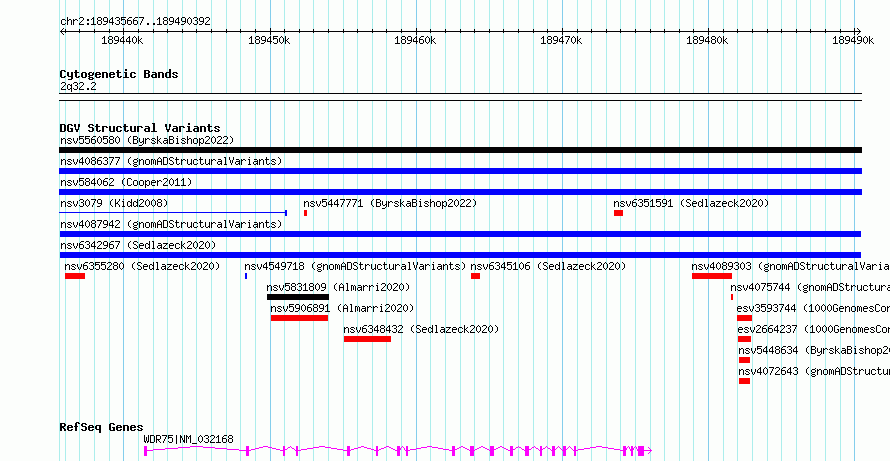Open the esv2664237 variant label
This screenshot has height=461, width=890.
[813, 329]
